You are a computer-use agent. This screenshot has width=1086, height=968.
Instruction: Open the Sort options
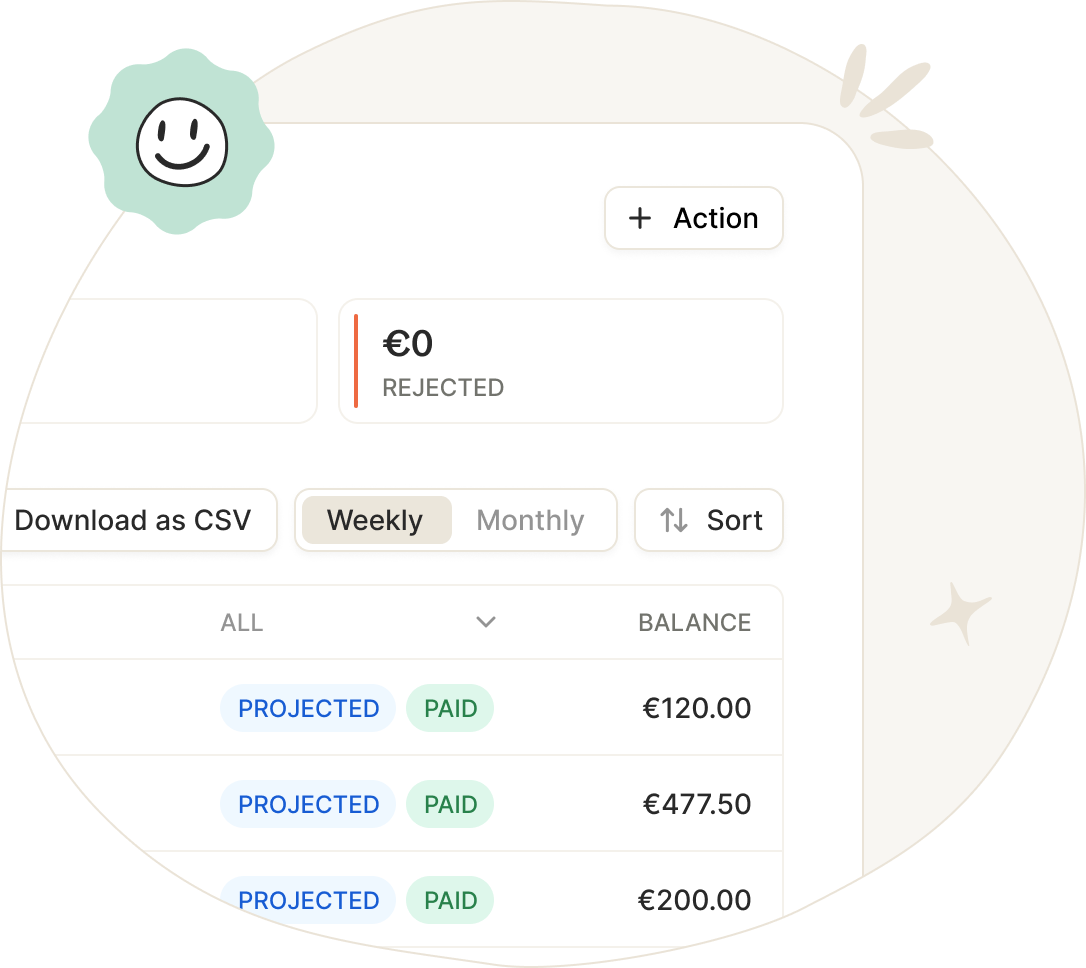(709, 520)
